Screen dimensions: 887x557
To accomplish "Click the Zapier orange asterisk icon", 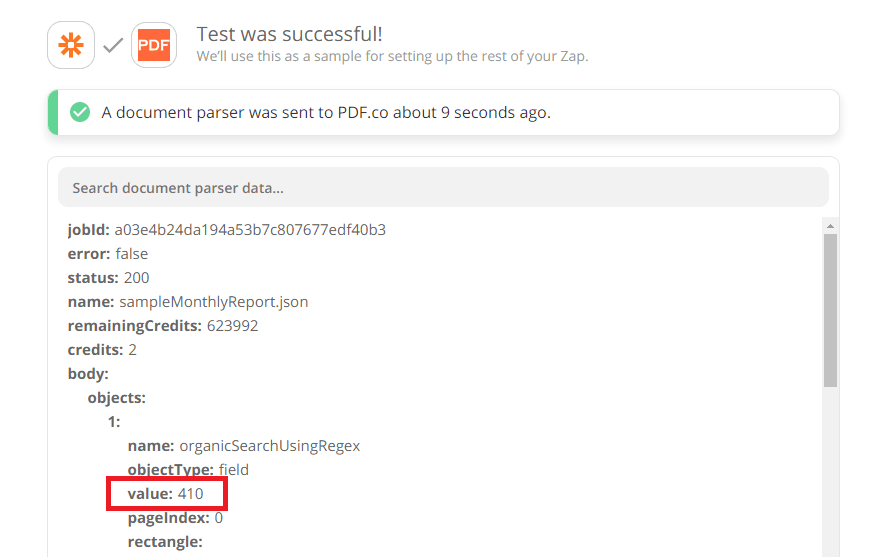I will [71, 46].
